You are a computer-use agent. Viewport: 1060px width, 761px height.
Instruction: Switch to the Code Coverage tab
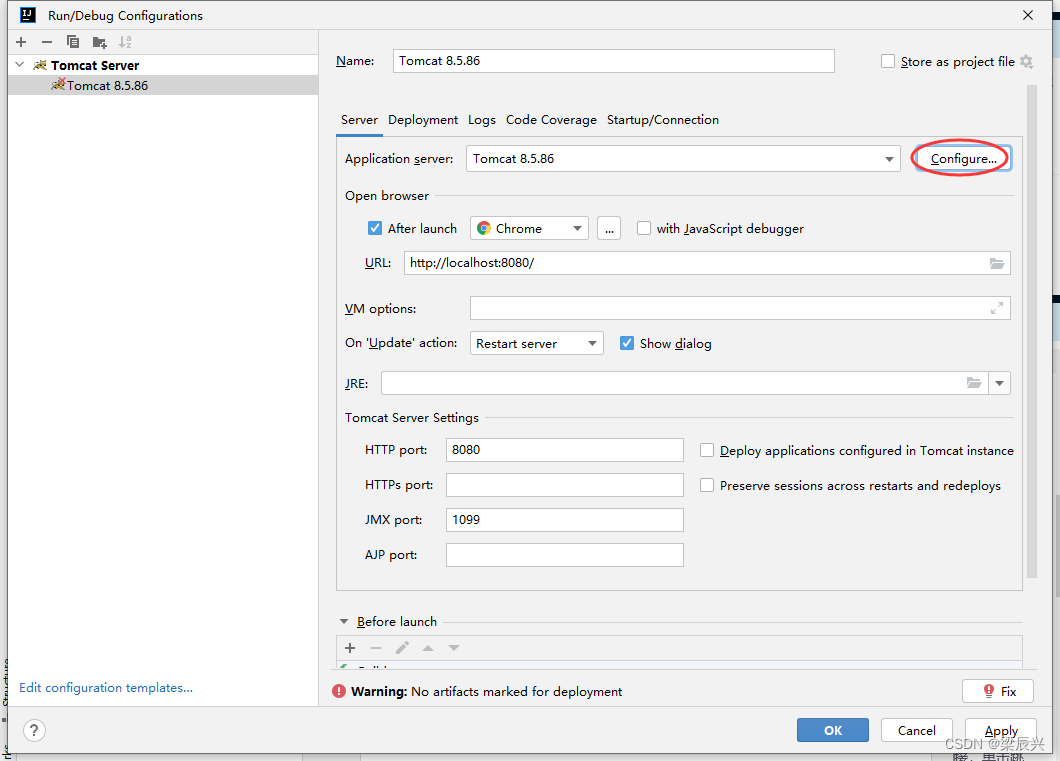[551, 120]
